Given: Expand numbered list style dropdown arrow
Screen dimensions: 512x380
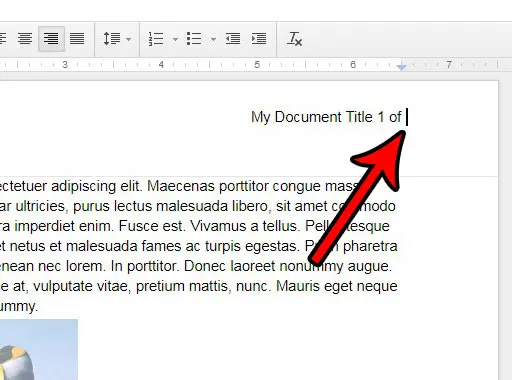Looking at the screenshot, I should 175,39.
